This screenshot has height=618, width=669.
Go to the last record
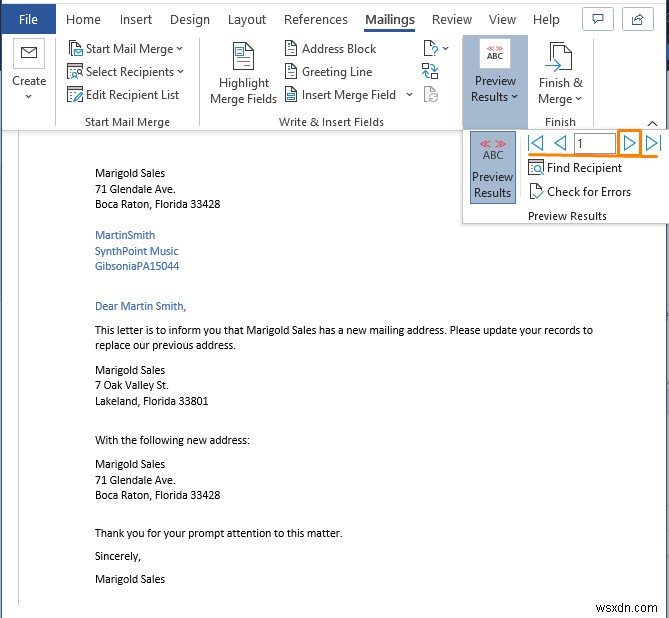tap(653, 143)
